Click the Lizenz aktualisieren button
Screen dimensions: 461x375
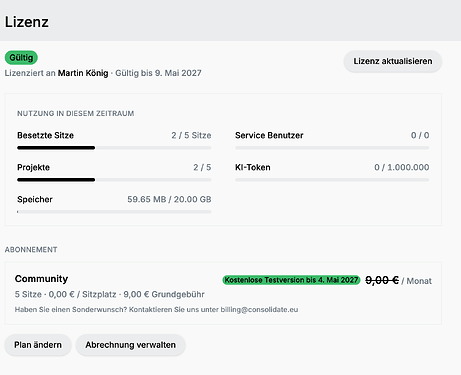393,61
